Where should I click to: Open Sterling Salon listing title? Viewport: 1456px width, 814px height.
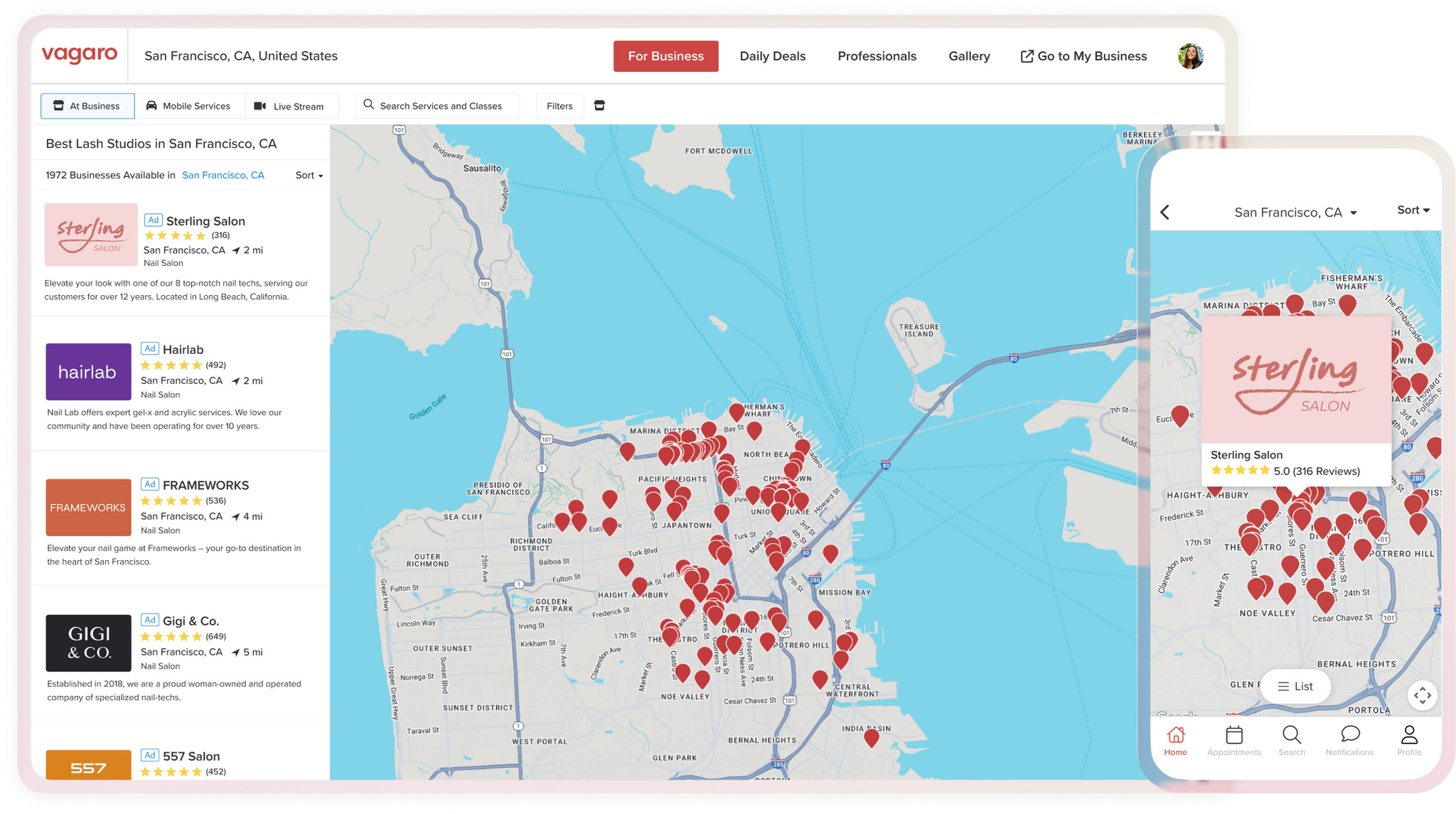(205, 221)
